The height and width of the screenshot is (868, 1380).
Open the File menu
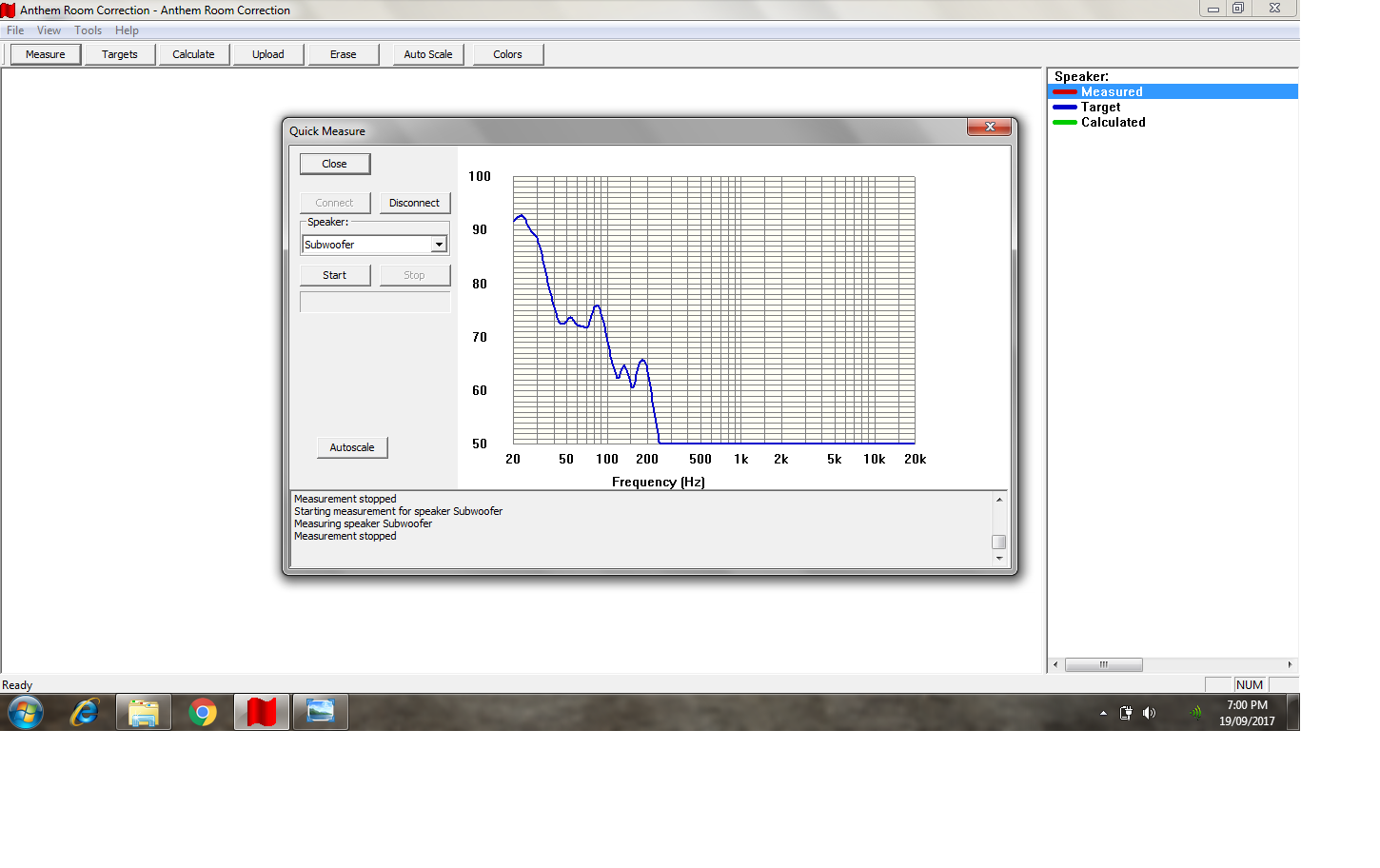(15, 30)
